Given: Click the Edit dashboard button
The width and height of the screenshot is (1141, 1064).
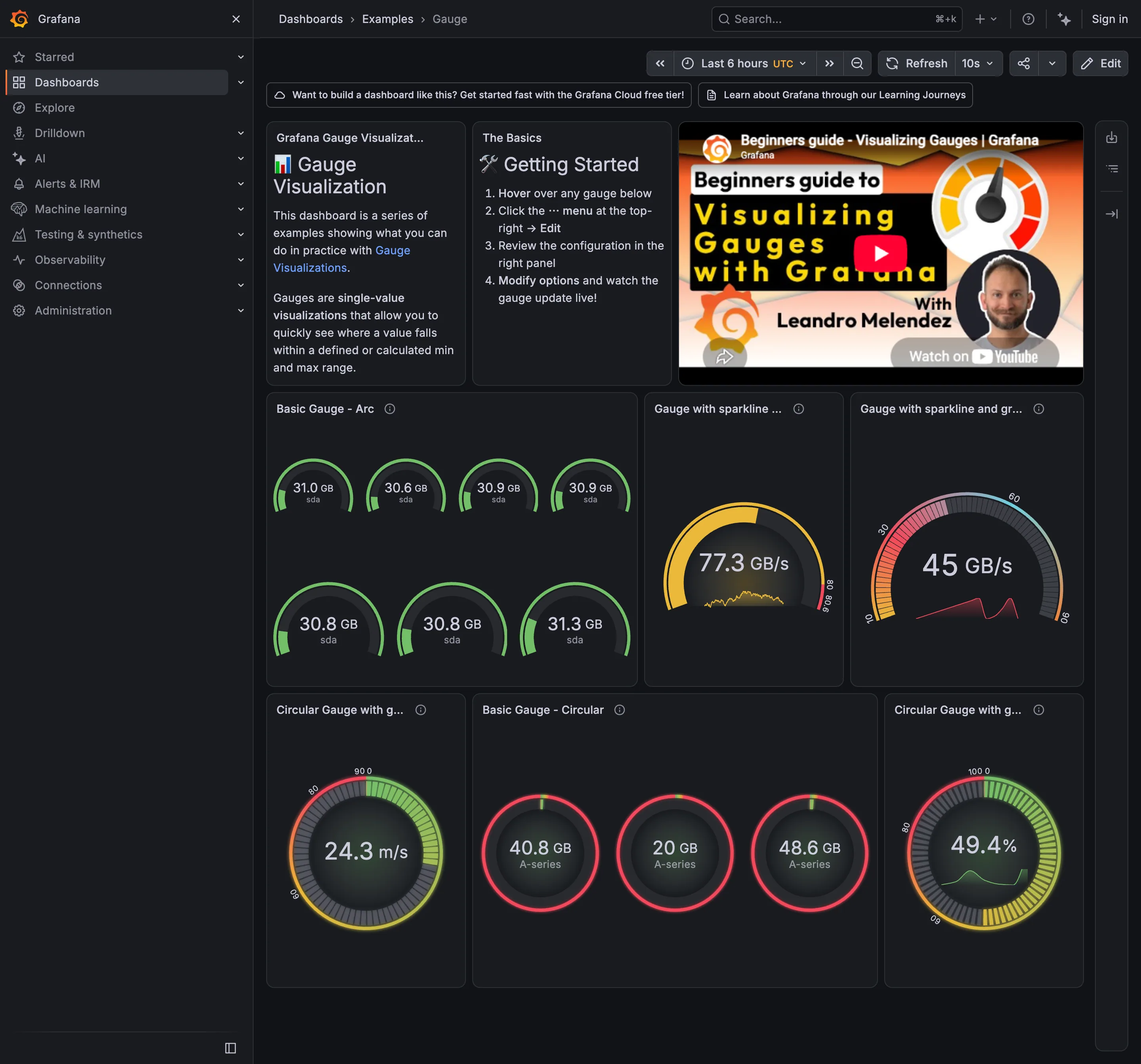Looking at the screenshot, I should (1100, 63).
